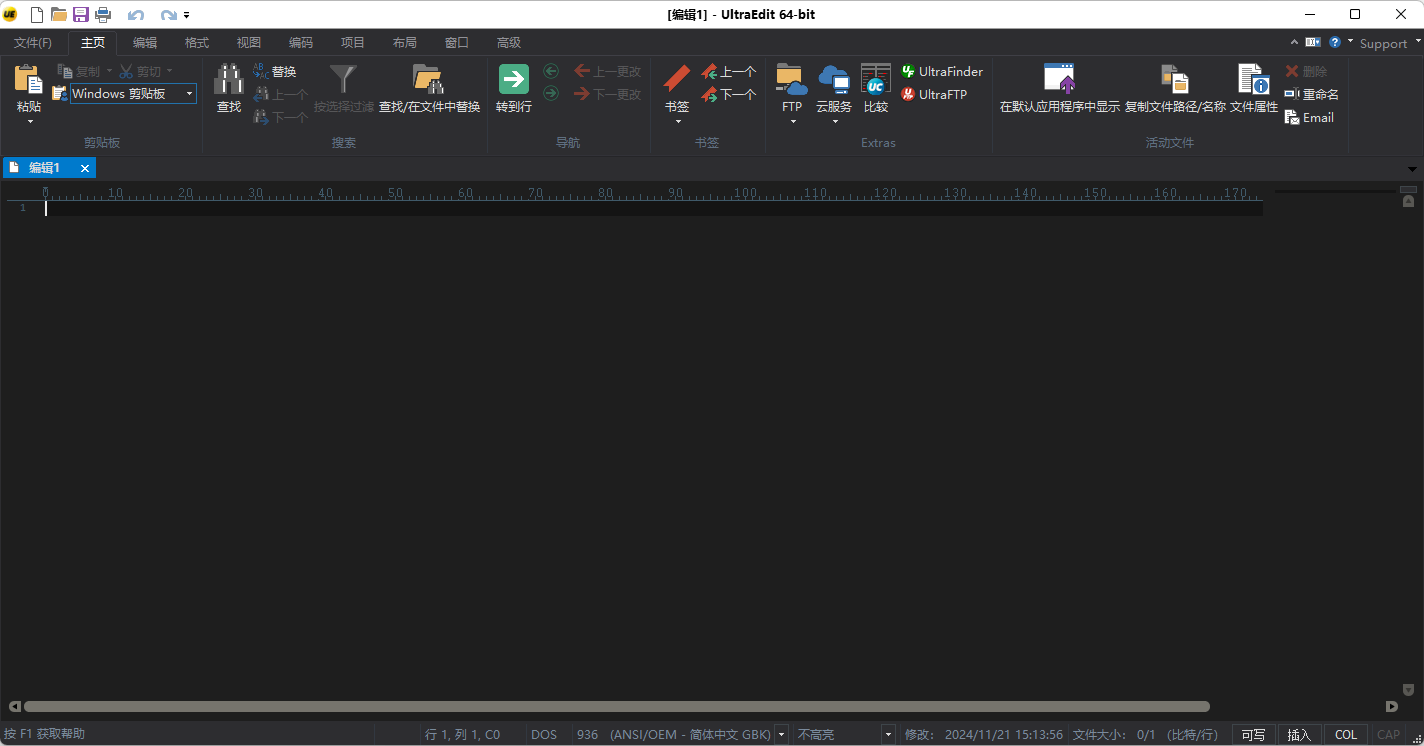1424x746 pixels.
Task: Create a new file from the title bar
Action: point(37,14)
